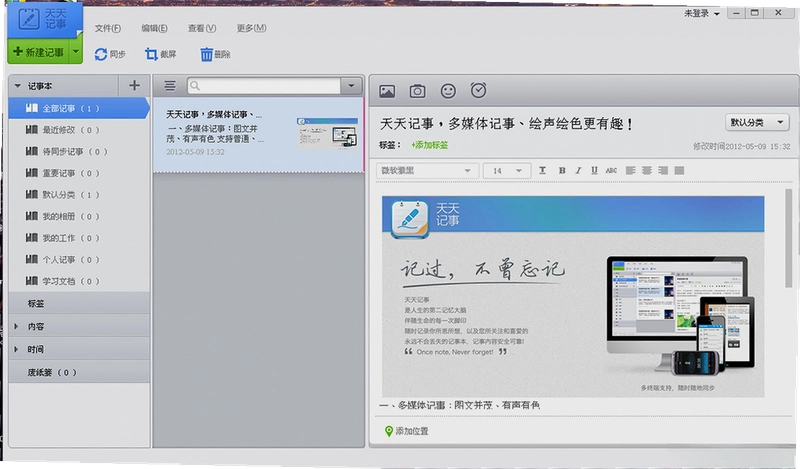The image size is (800, 469).
Task: Click the 同步 sync icon
Action: (x=101, y=54)
